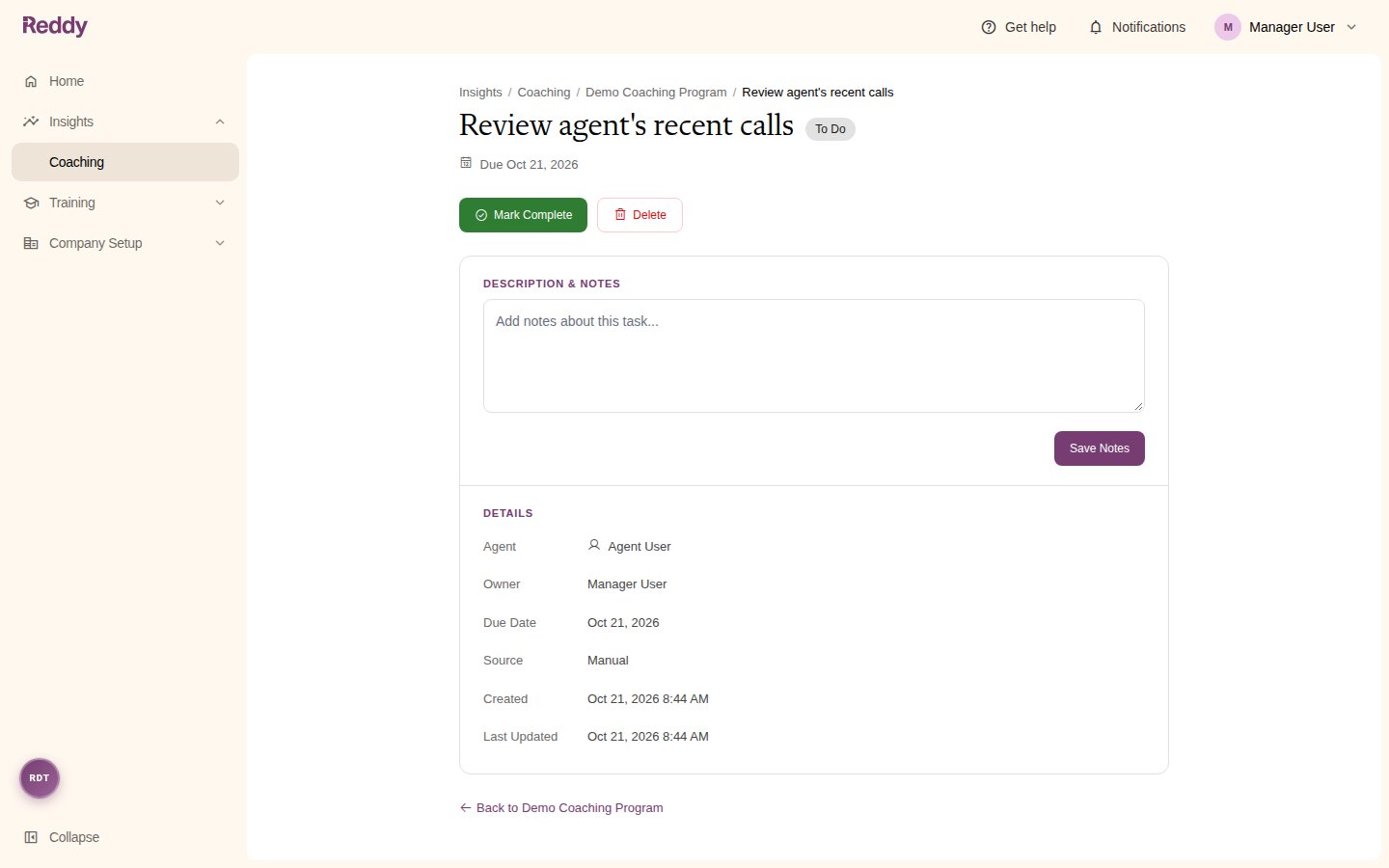This screenshot has width=1389, height=868.
Task: Click the To Do status badge
Action: 831,129
